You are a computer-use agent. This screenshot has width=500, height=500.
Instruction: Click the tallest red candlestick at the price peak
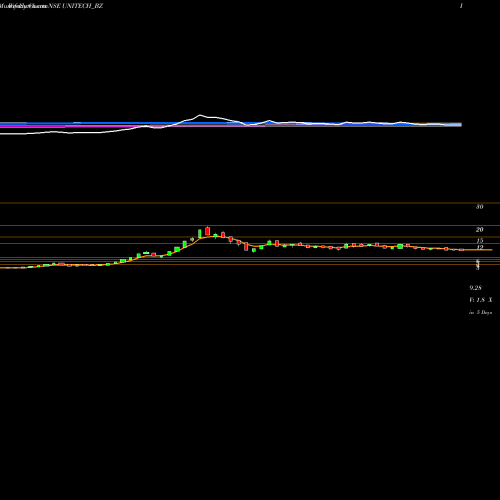pos(208,231)
